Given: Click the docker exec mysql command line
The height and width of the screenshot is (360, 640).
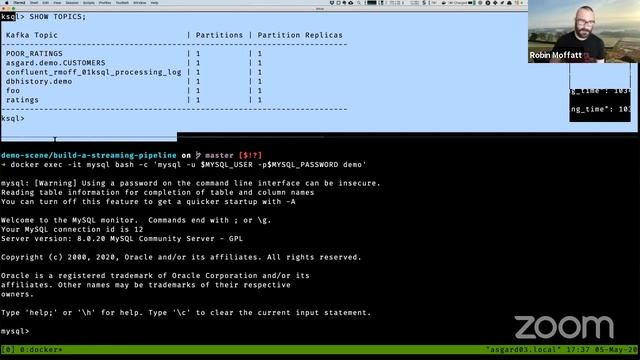Looking at the screenshot, I should tap(184, 165).
